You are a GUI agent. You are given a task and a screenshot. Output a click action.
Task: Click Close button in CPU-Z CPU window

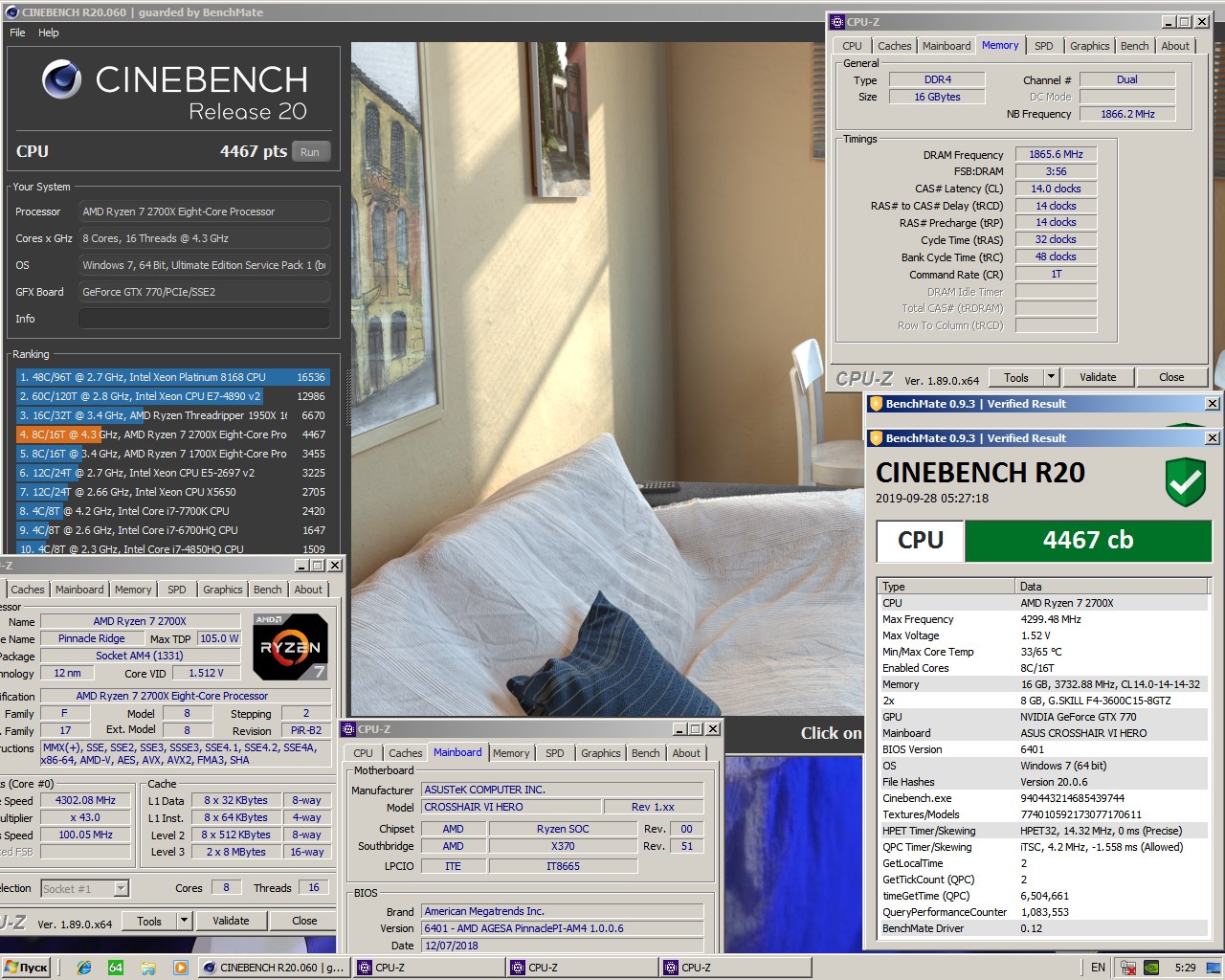point(304,921)
